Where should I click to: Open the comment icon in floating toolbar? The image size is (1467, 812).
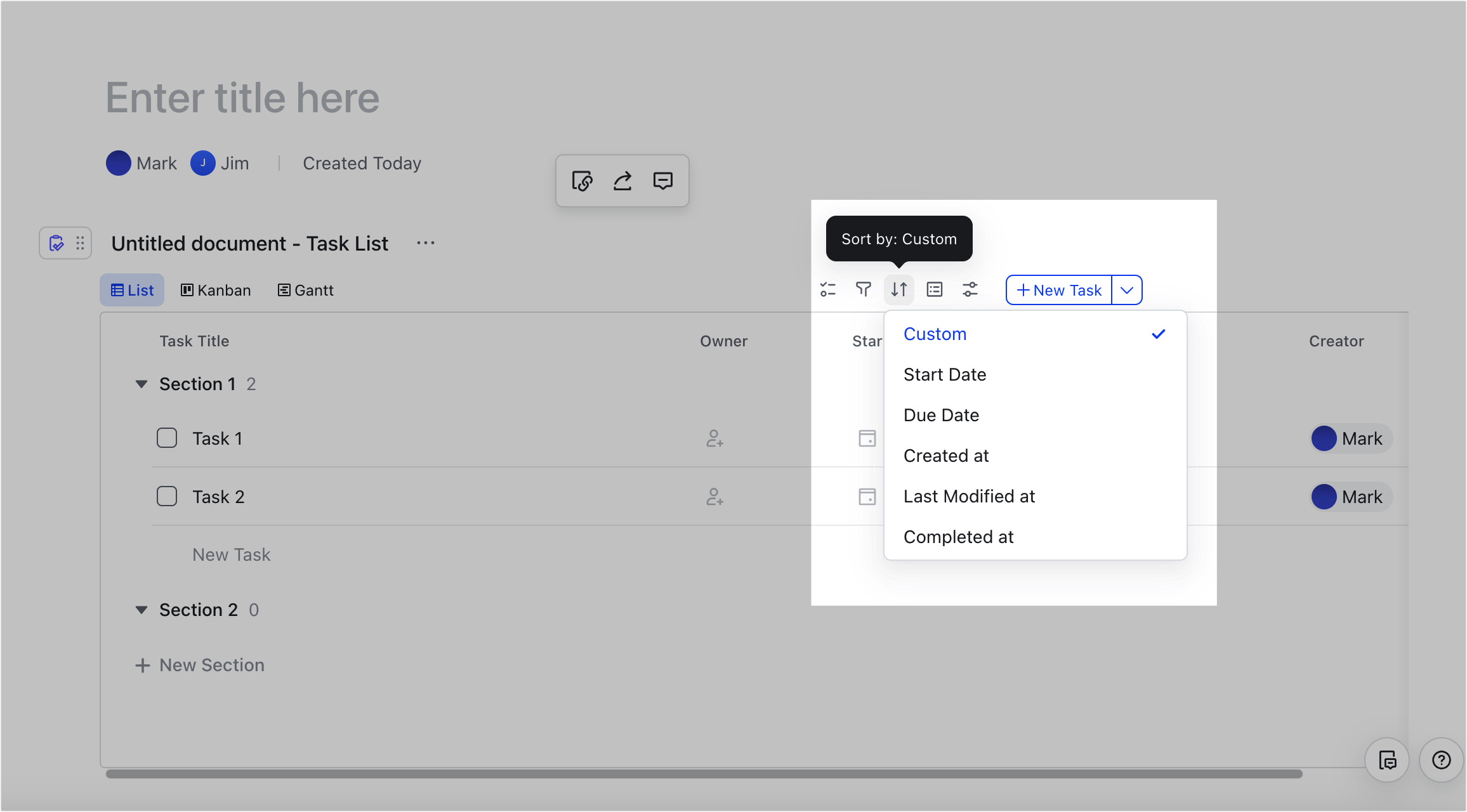pos(663,181)
